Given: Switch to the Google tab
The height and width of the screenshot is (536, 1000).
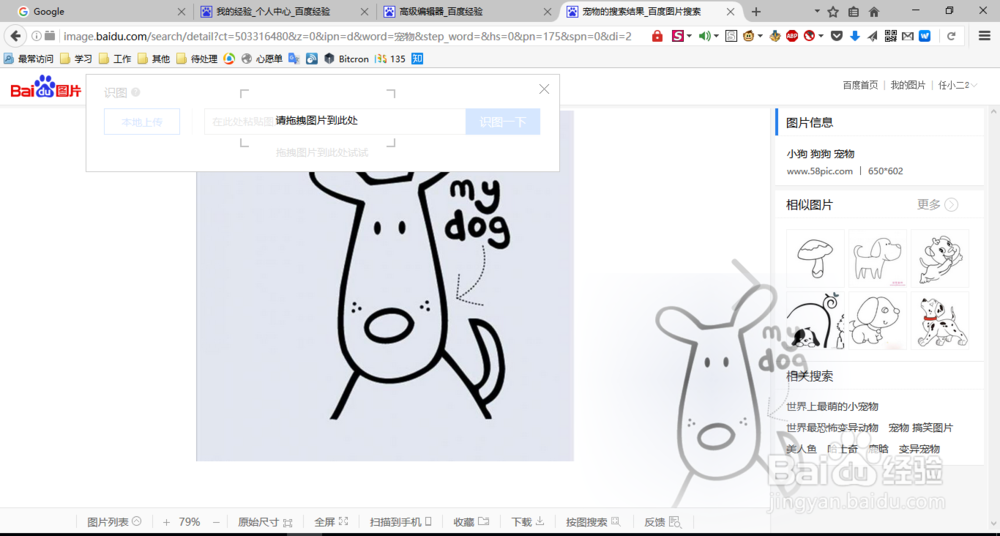Looking at the screenshot, I should pyautogui.click(x=96, y=11).
